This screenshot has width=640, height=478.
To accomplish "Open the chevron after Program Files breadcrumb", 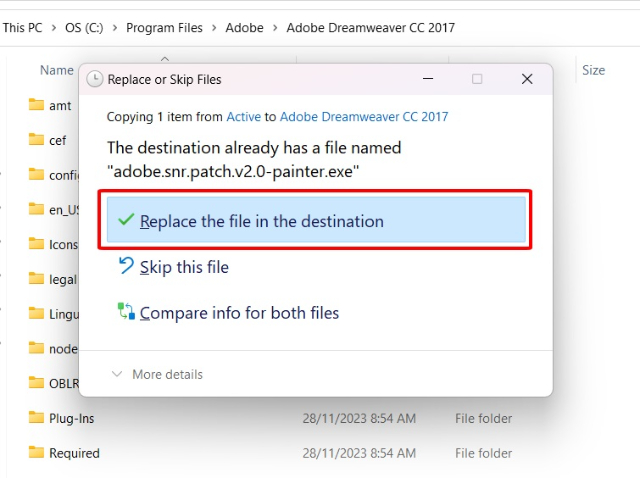I will coord(214,28).
